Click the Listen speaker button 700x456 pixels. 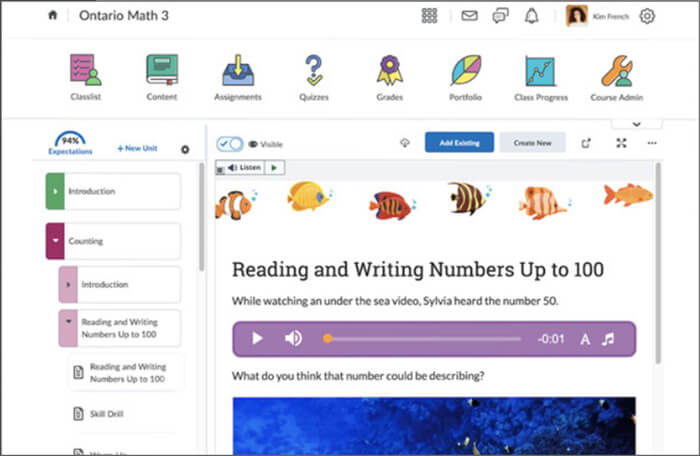[244, 167]
